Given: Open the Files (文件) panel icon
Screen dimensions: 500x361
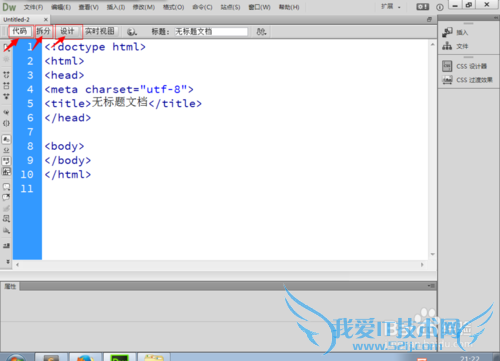Looking at the screenshot, I should coord(447,46).
